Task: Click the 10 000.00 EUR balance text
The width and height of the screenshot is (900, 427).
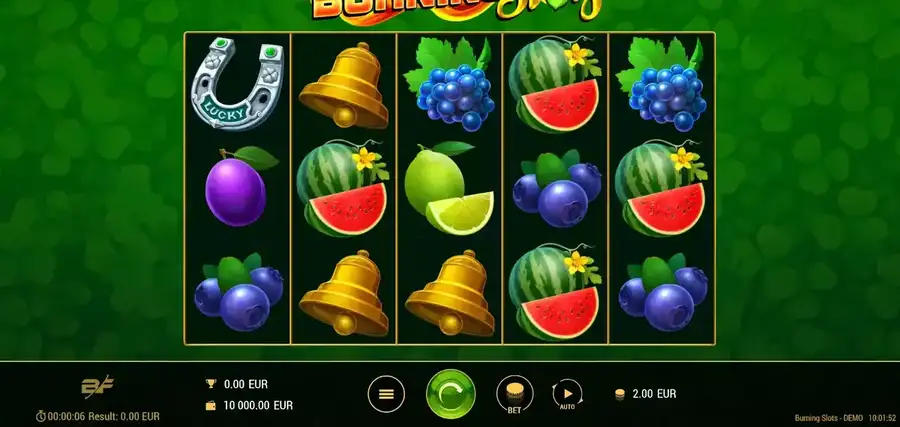Action: (x=258, y=406)
